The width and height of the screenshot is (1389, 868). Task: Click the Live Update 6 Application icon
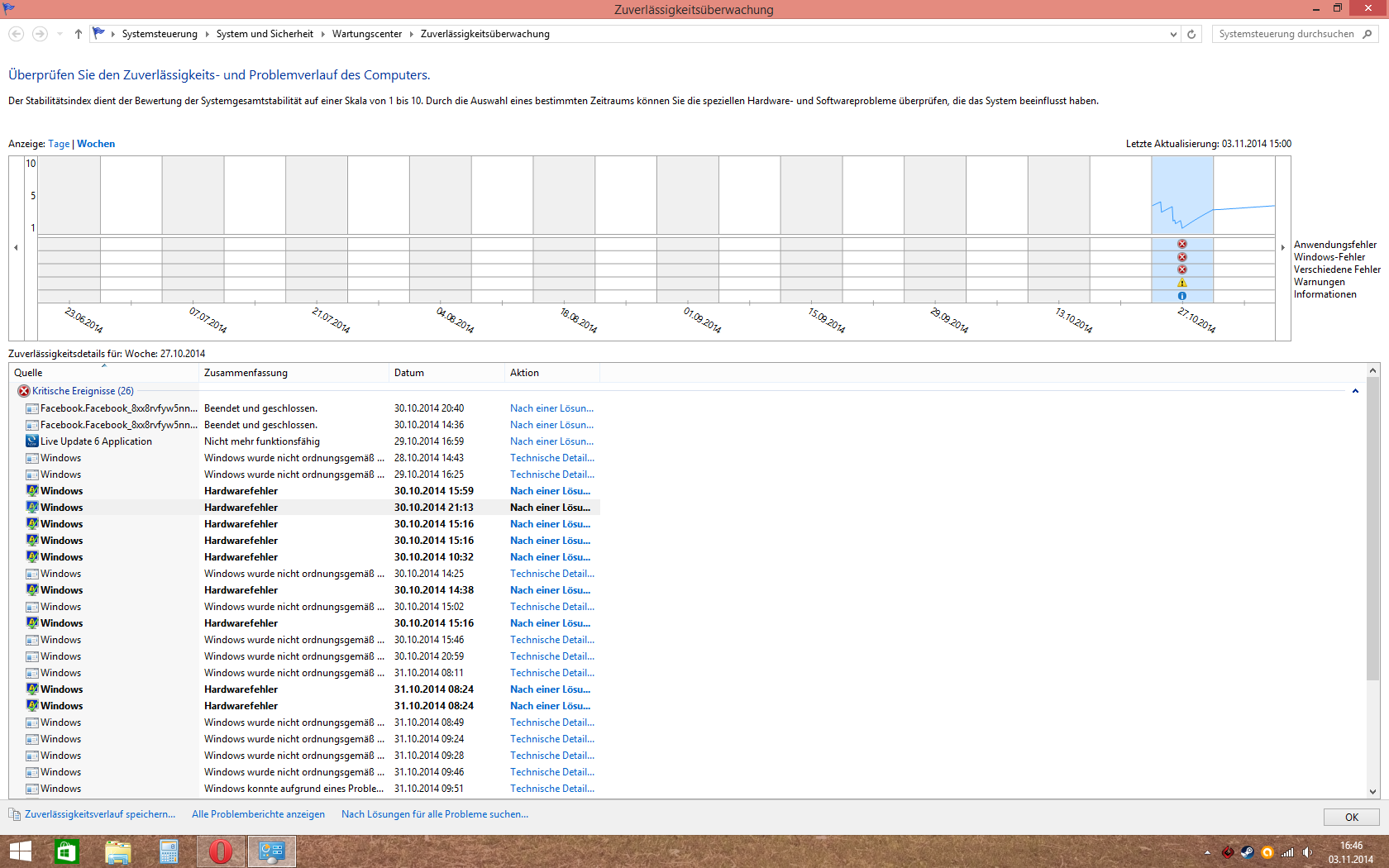point(32,441)
